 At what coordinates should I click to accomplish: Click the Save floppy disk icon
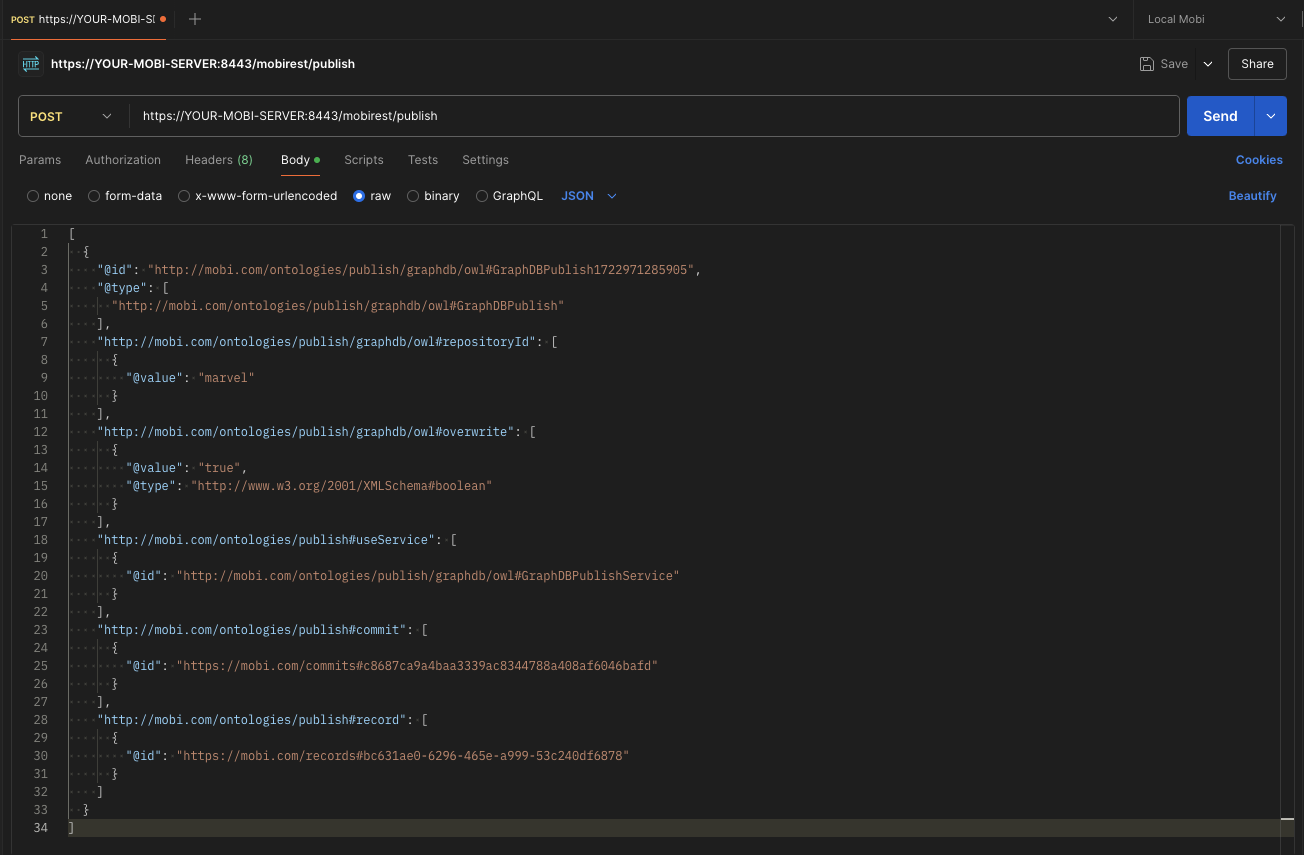pyautogui.click(x=1147, y=64)
